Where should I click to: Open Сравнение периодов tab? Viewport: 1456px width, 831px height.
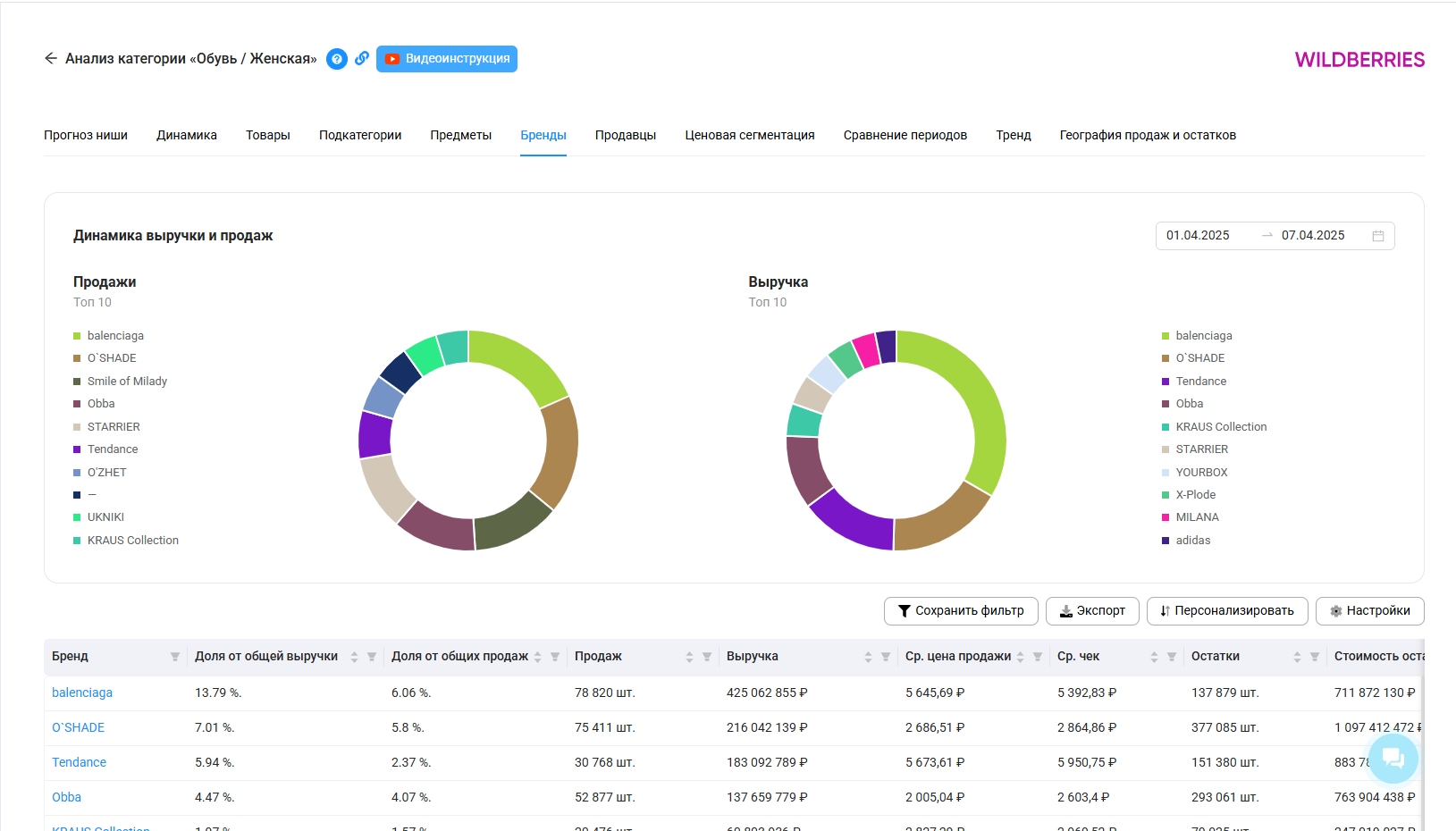coord(905,135)
